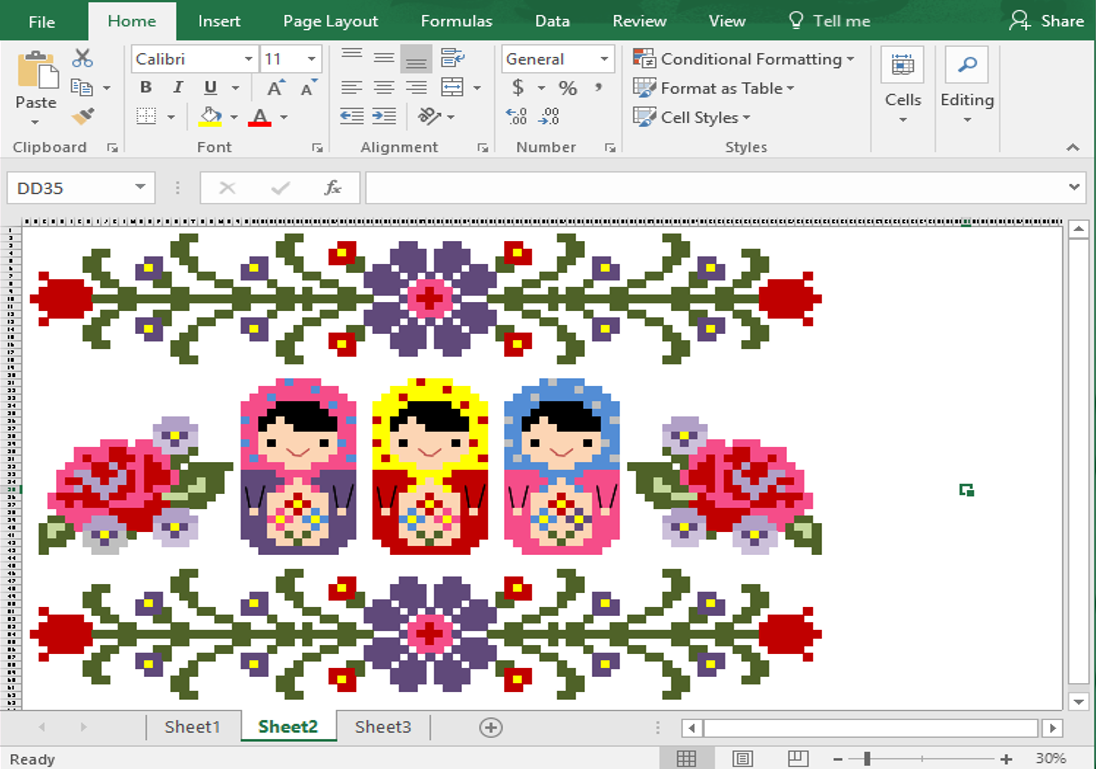Switch to the Formulas ribbon tab

click(456, 20)
